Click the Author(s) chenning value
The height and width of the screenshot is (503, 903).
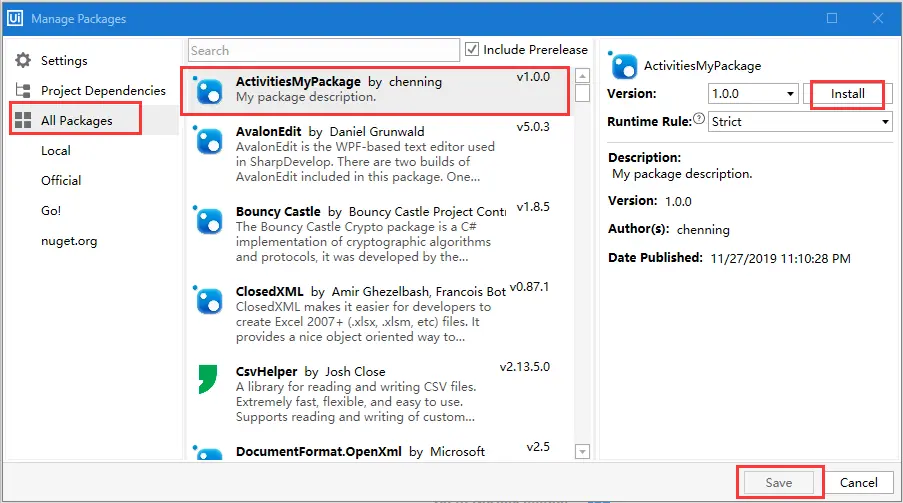tap(703, 230)
